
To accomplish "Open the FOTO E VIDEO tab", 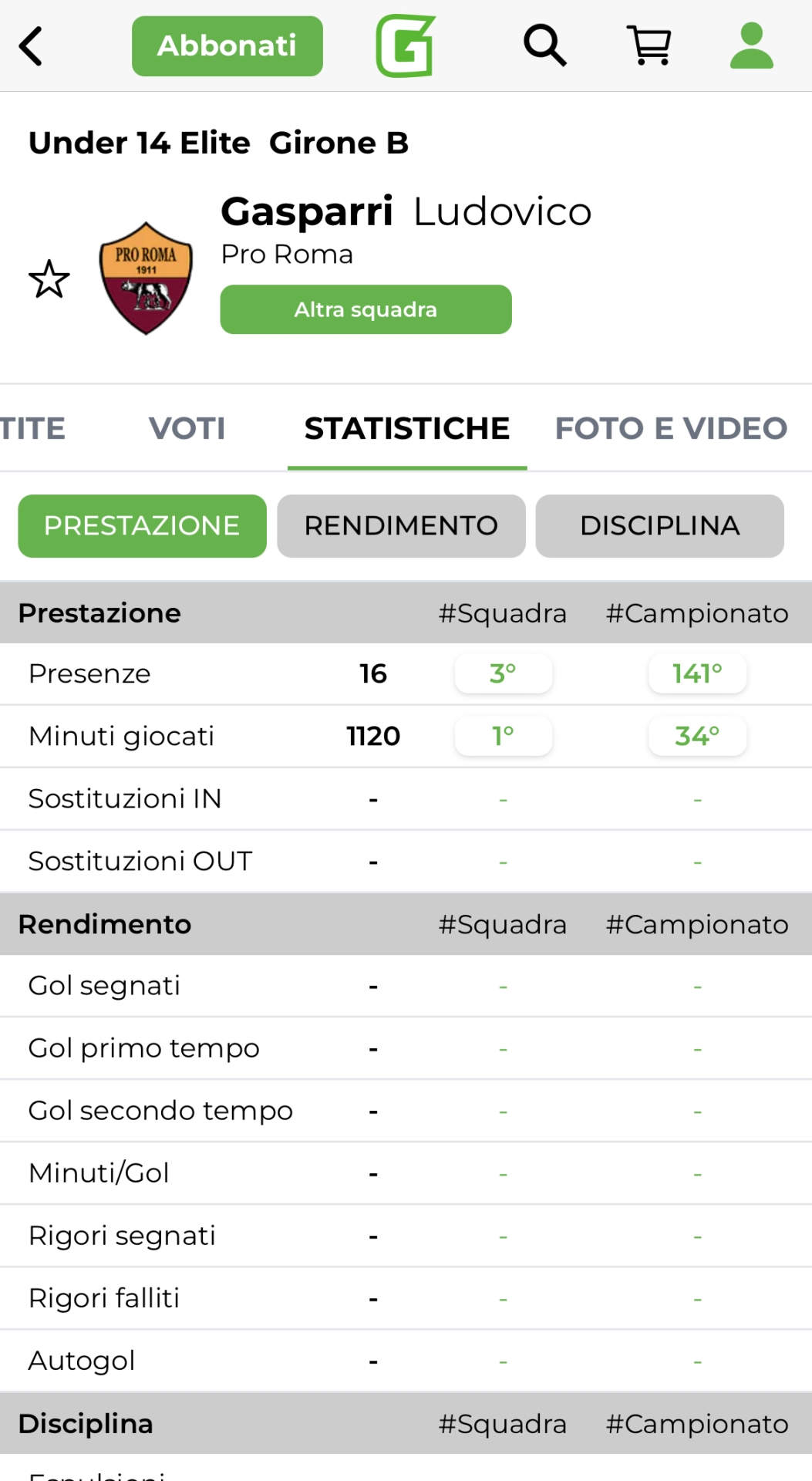I will [x=671, y=428].
